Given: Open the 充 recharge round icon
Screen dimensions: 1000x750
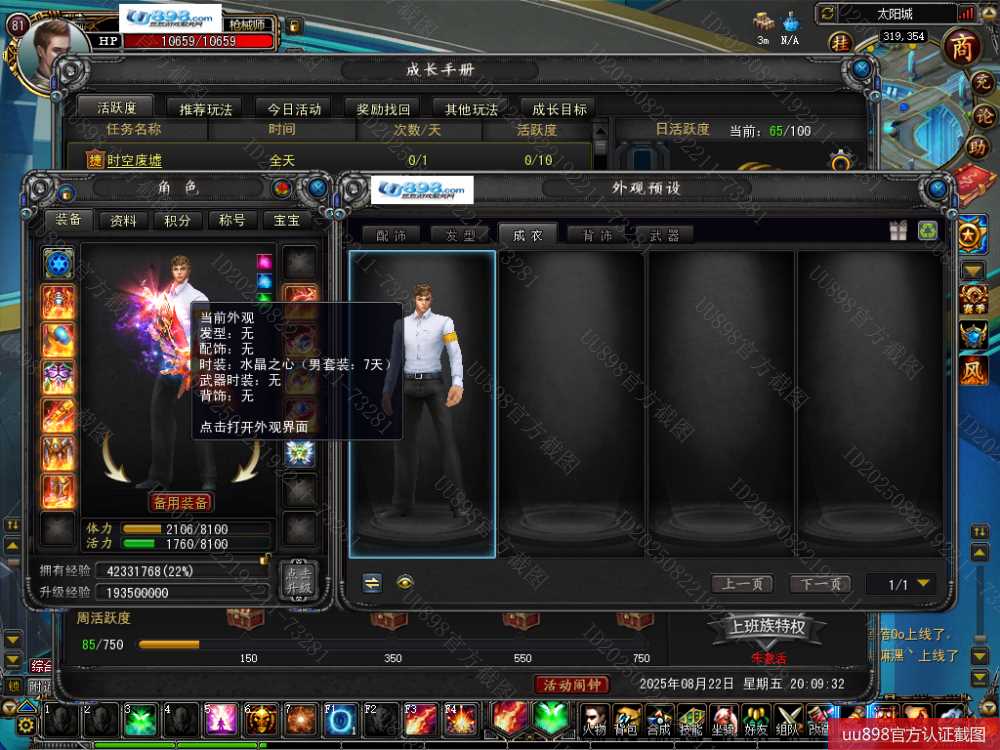Looking at the screenshot, I should pyautogui.click(x=984, y=83).
